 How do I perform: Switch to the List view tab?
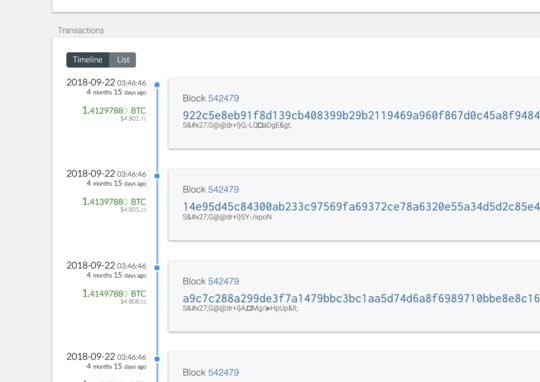[x=123, y=60]
